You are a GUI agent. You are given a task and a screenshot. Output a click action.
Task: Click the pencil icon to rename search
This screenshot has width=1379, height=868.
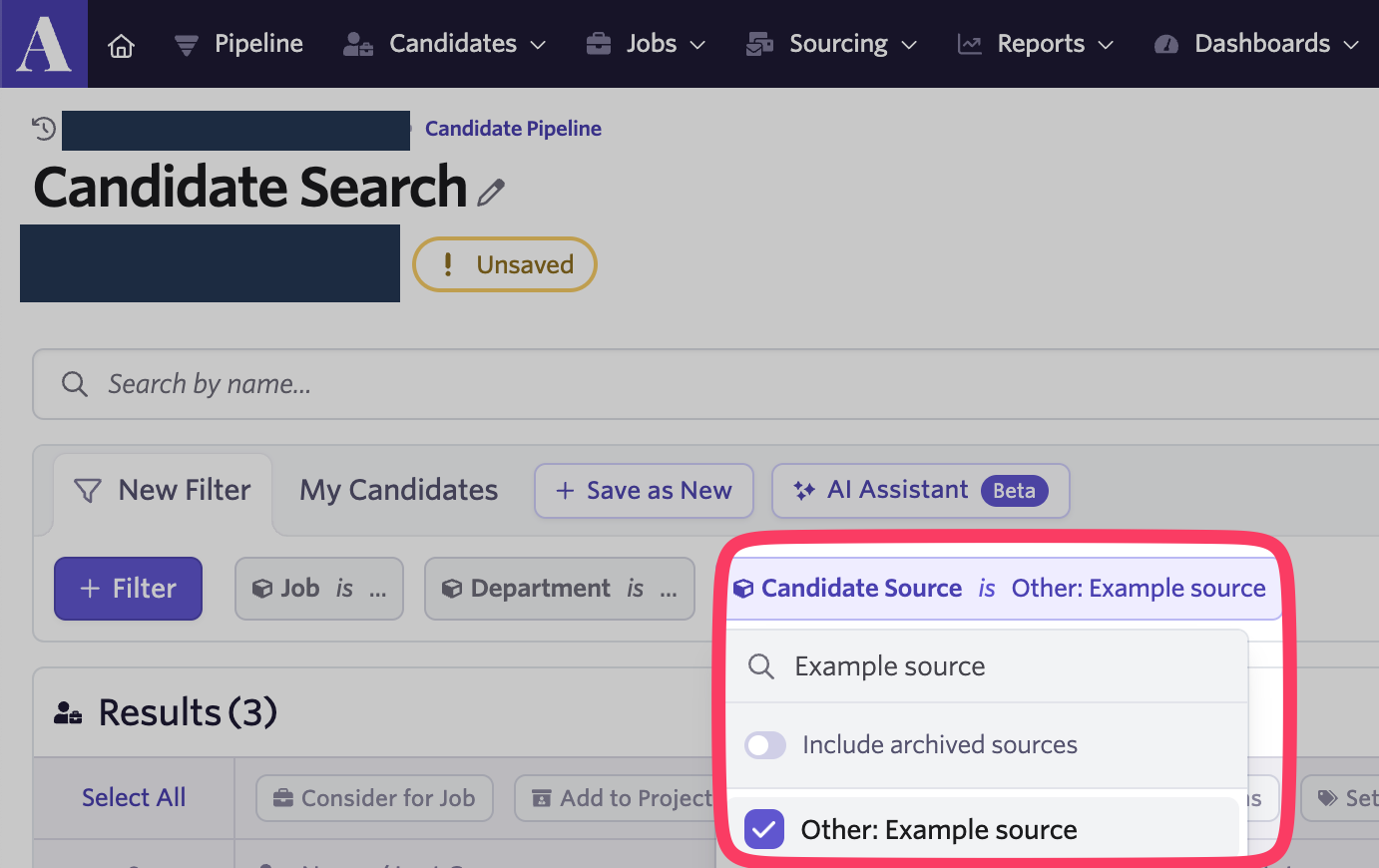[491, 192]
